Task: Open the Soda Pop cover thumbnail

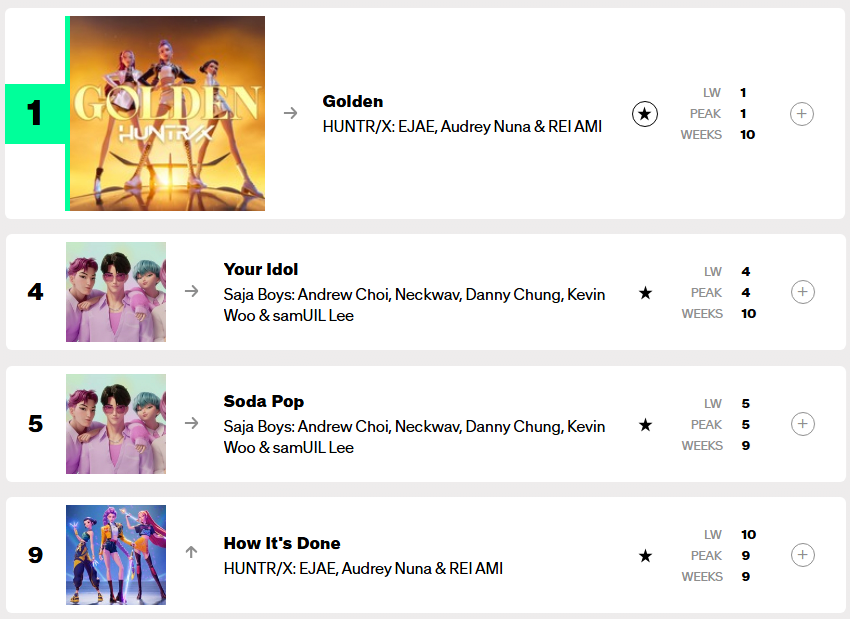Action: tap(116, 424)
